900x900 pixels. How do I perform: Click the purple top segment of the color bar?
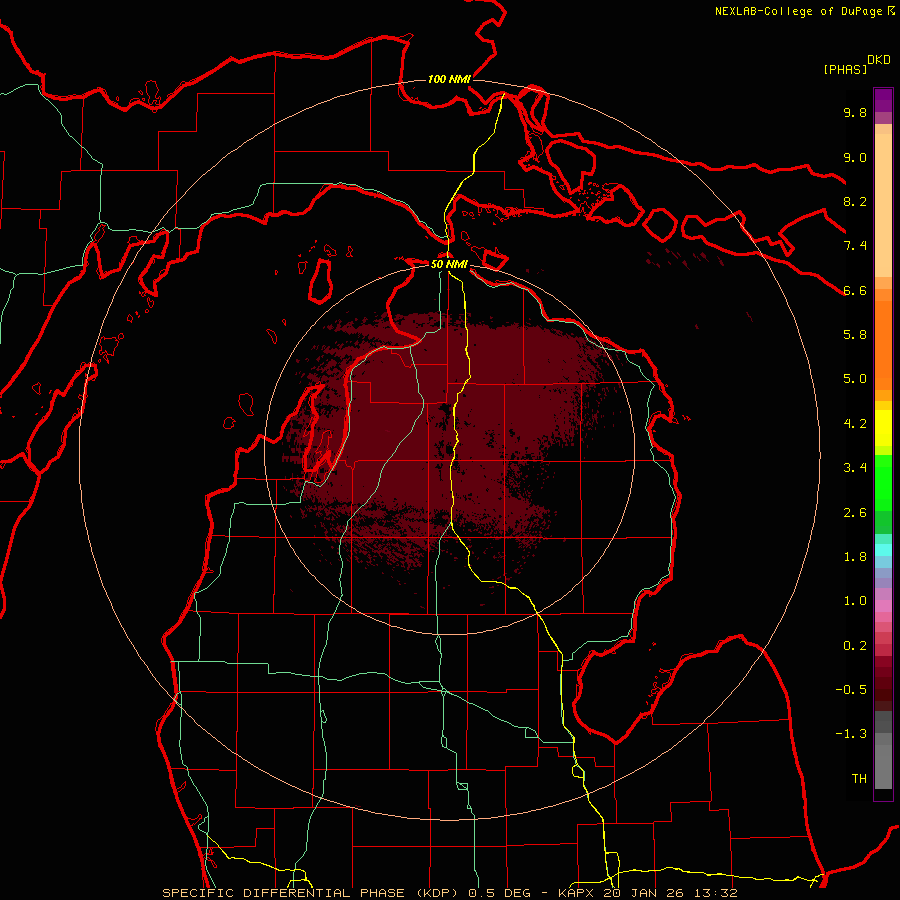tap(883, 100)
